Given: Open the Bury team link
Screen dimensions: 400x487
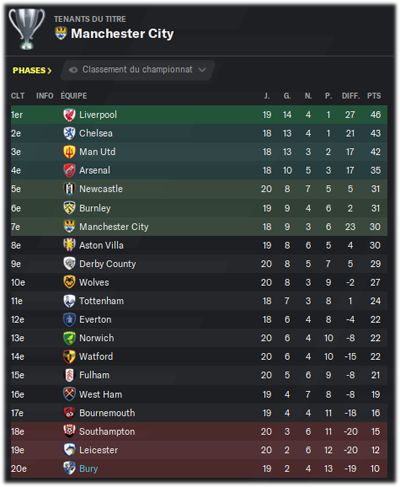Looking at the screenshot, I should [x=89, y=469].
